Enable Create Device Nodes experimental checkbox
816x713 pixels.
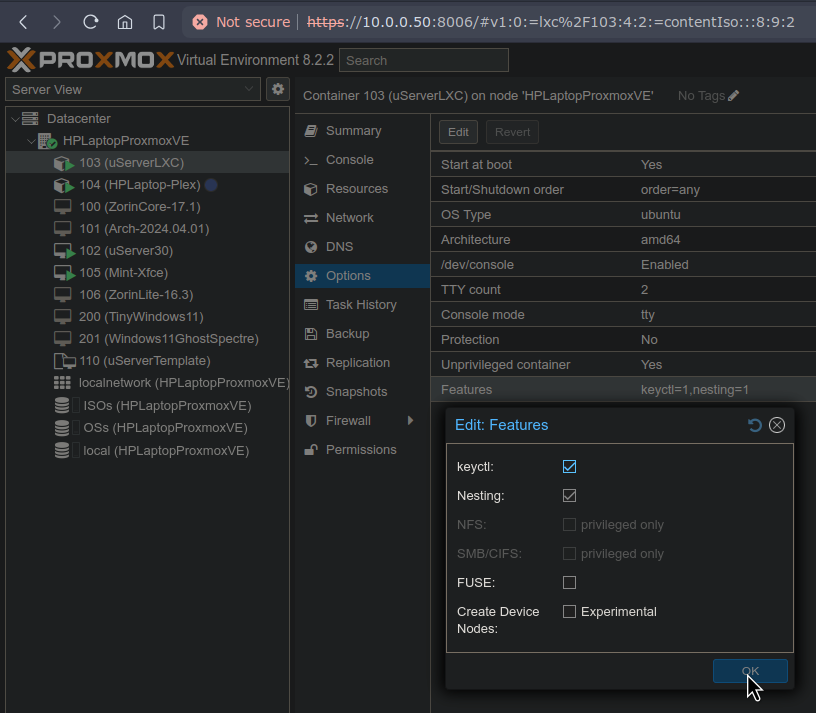569,612
